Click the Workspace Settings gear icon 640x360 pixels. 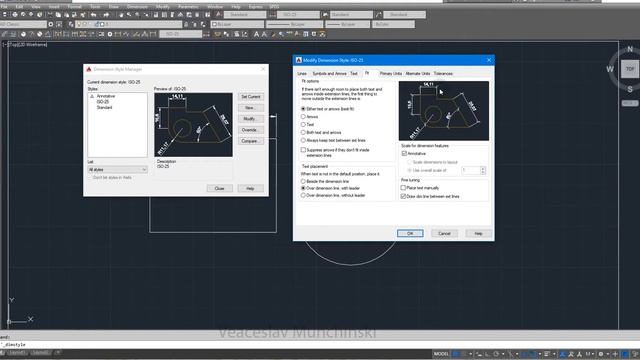click(x=51, y=24)
